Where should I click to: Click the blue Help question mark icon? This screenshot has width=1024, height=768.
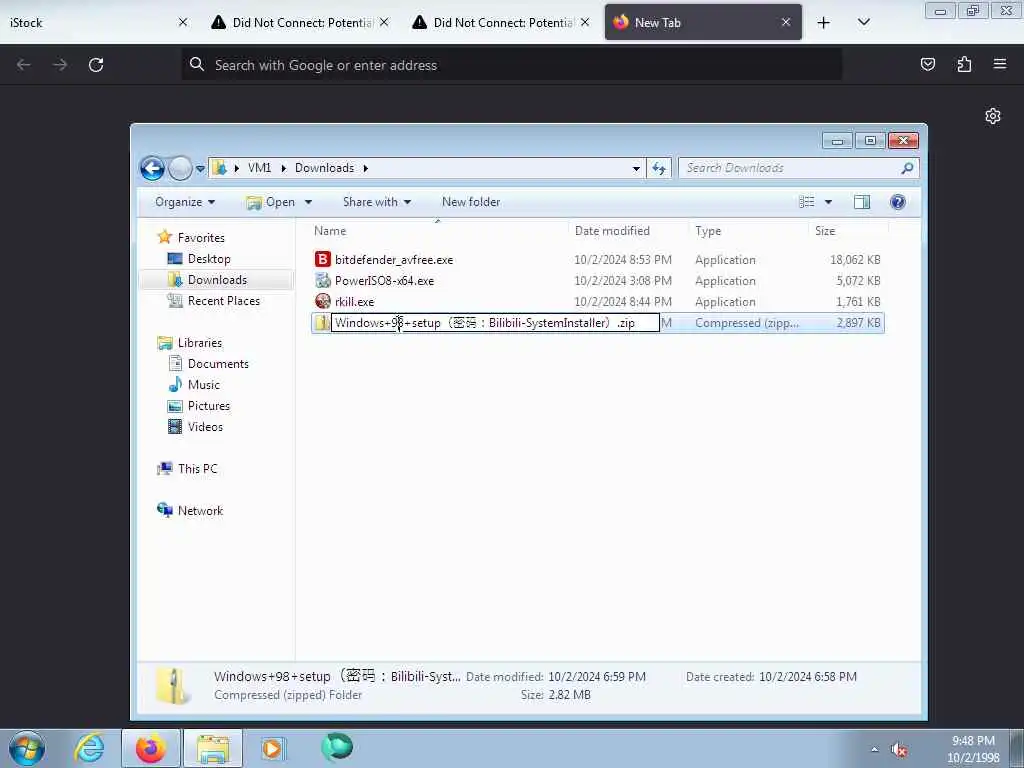[898, 202]
